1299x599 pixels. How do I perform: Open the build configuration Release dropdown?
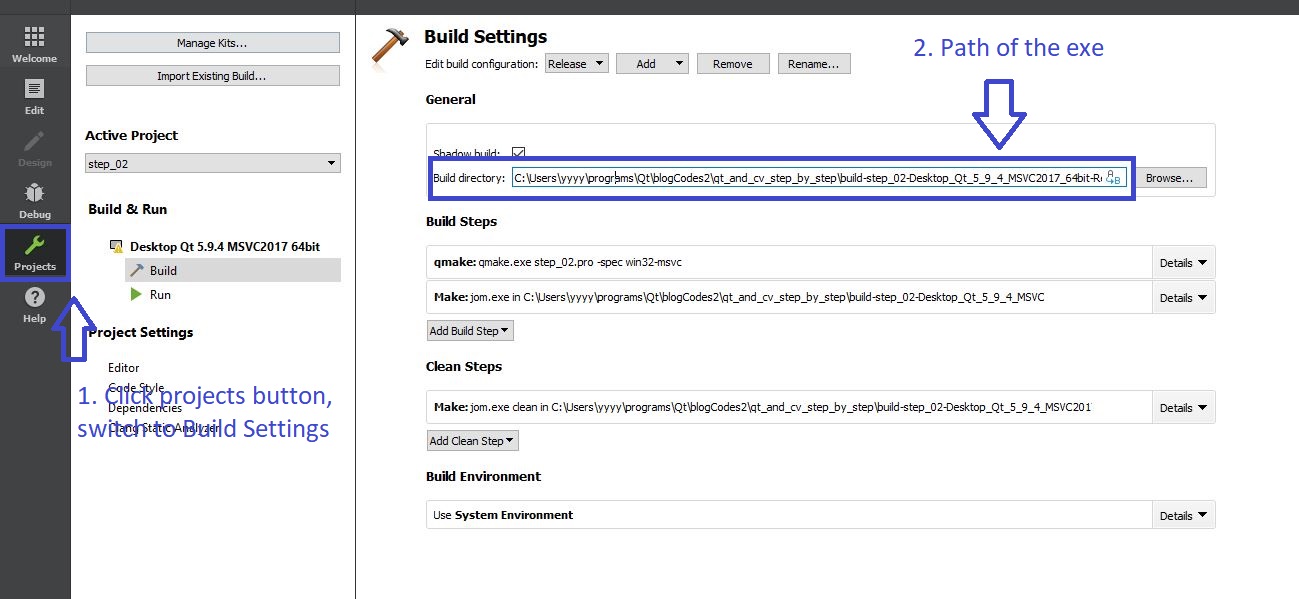coord(577,64)
